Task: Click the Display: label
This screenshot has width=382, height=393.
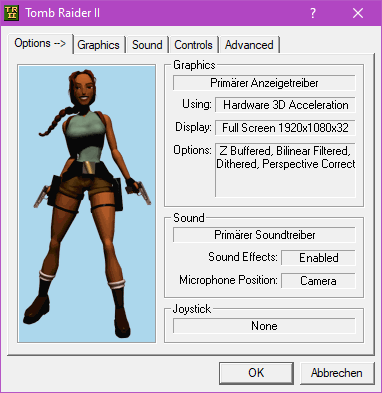Action: tap(193, 127)
